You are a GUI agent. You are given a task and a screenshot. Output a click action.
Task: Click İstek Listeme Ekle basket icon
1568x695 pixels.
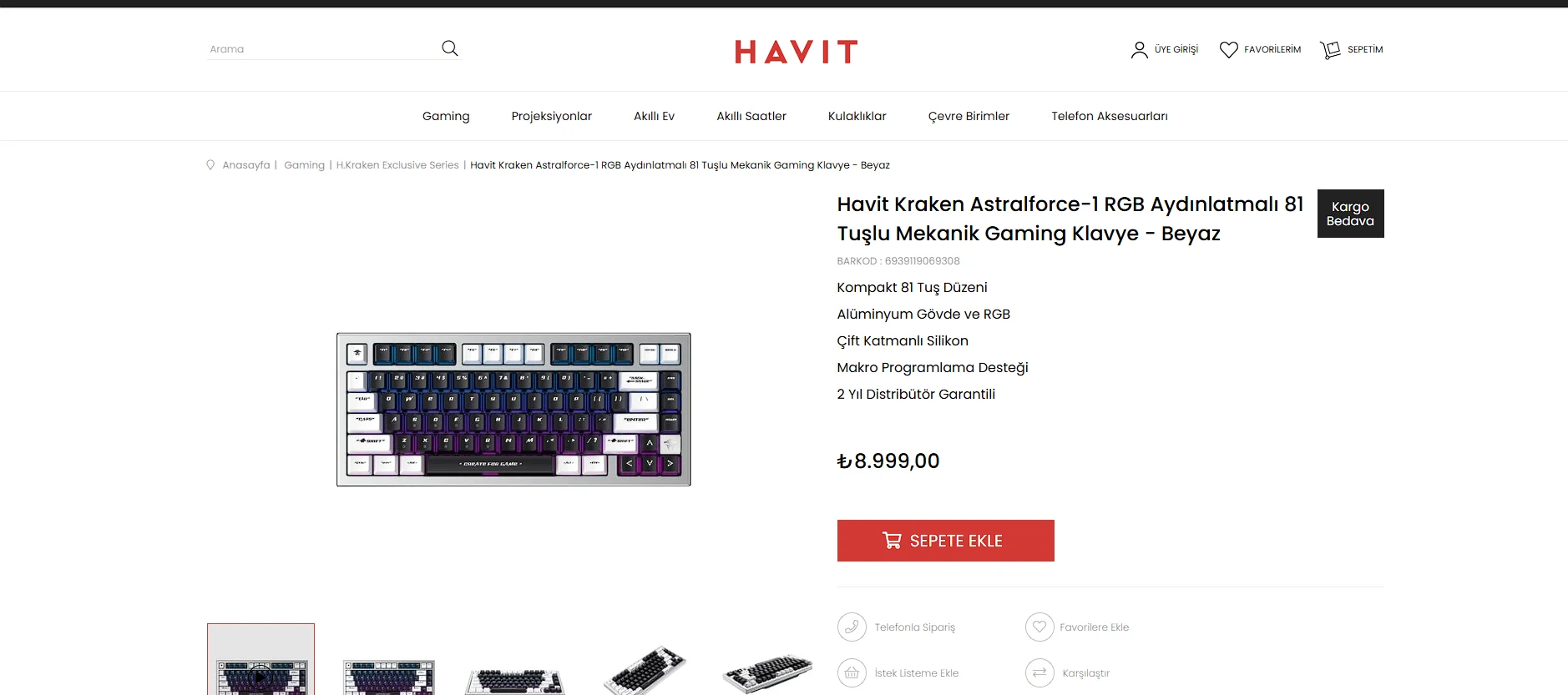852,673
